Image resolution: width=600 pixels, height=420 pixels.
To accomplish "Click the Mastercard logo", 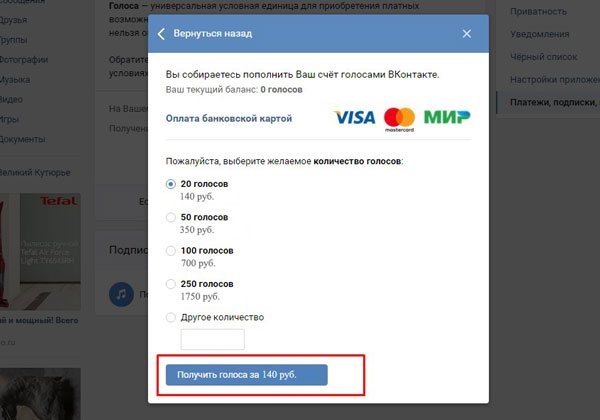I will (x=399, y=119).
